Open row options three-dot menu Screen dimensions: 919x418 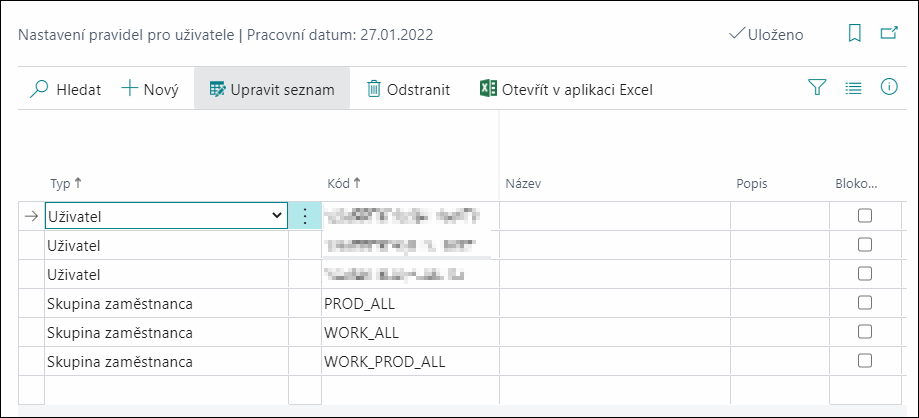305,216
